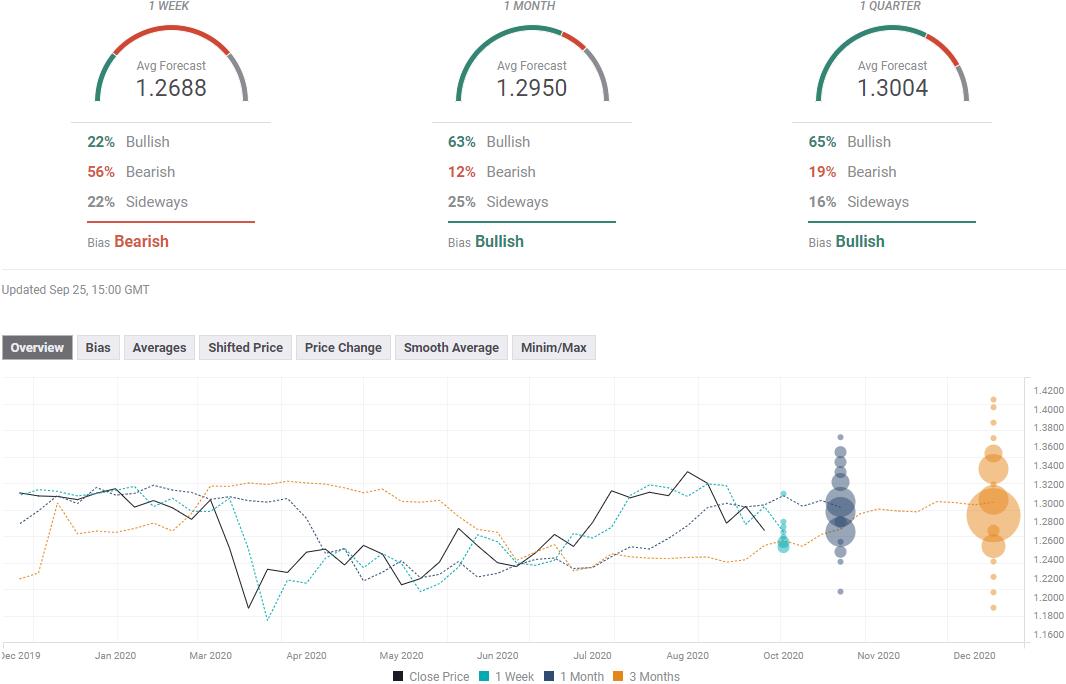Open the Smooth Average tab
The image size is (1066, 684).
(451, 348)
